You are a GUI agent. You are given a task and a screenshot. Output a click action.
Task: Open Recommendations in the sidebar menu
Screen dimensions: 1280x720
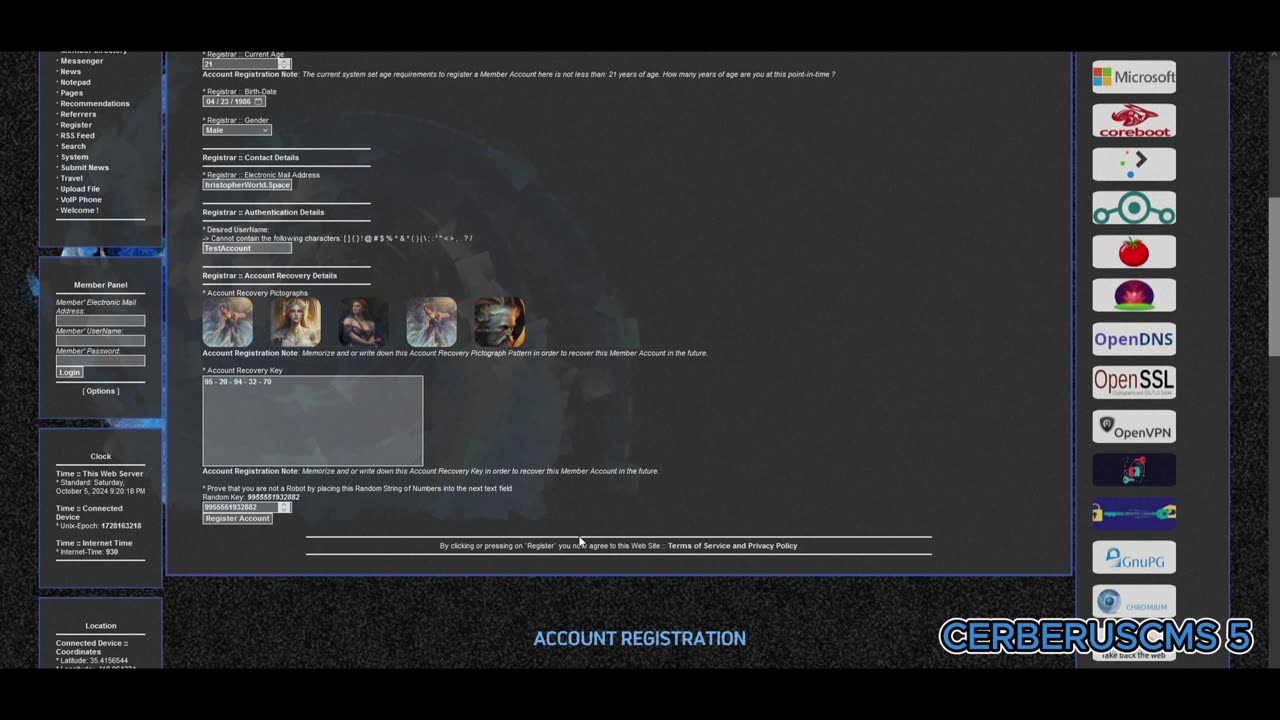(95, 104)
